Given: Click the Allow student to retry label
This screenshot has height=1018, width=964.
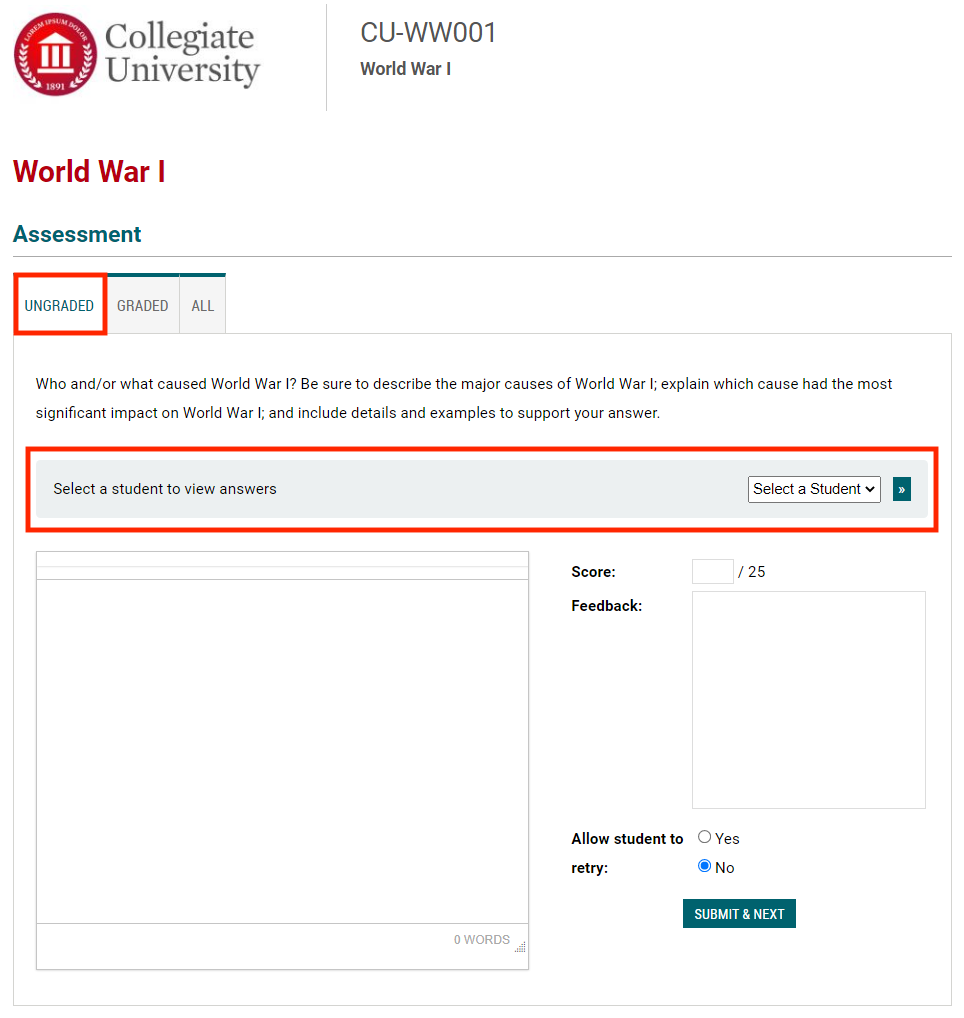Looking at the screenshot, I should click(x=627, y=853).
